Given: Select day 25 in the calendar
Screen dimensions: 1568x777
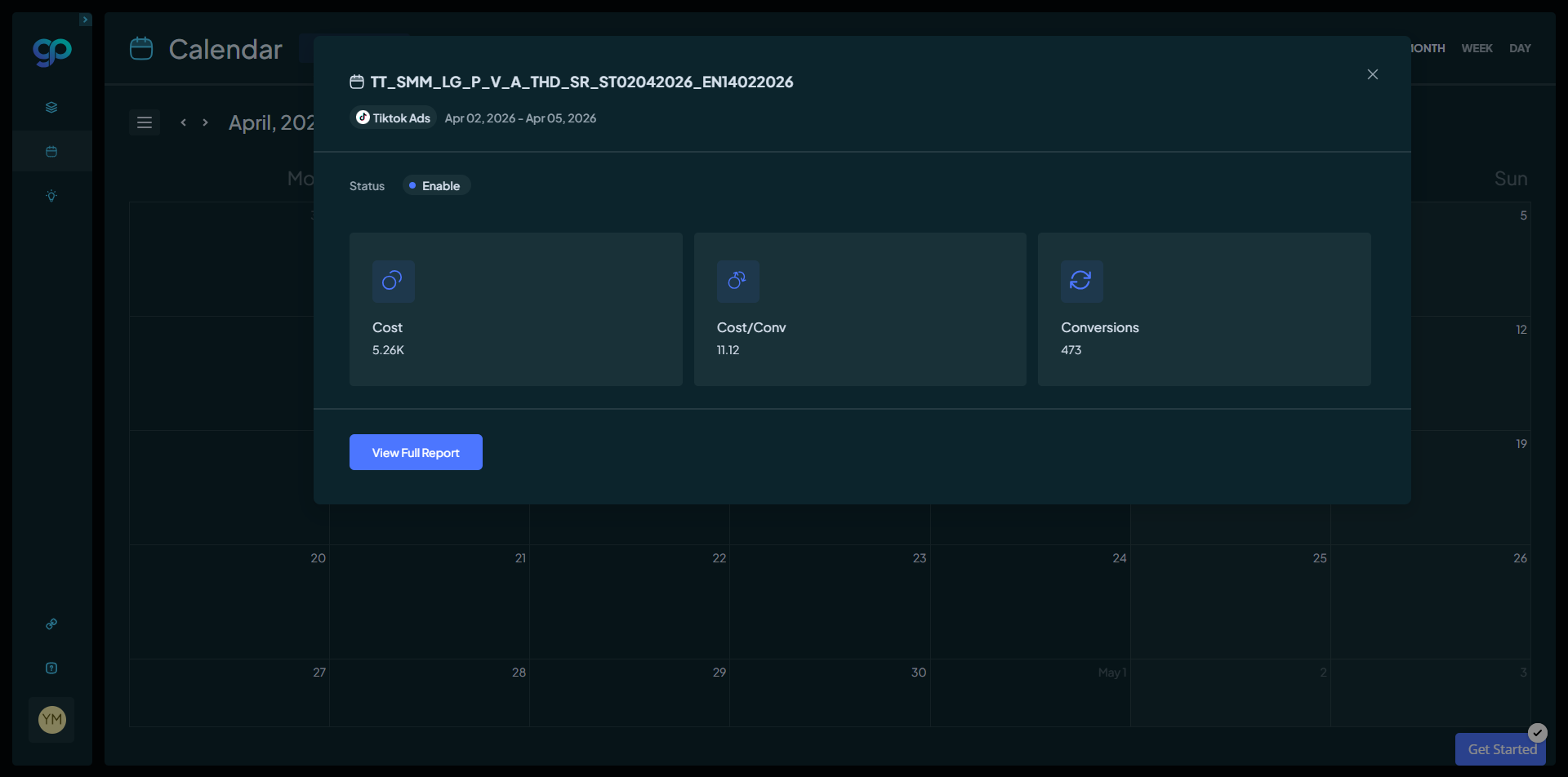Looking at the screenshot, I should 1231,602.
